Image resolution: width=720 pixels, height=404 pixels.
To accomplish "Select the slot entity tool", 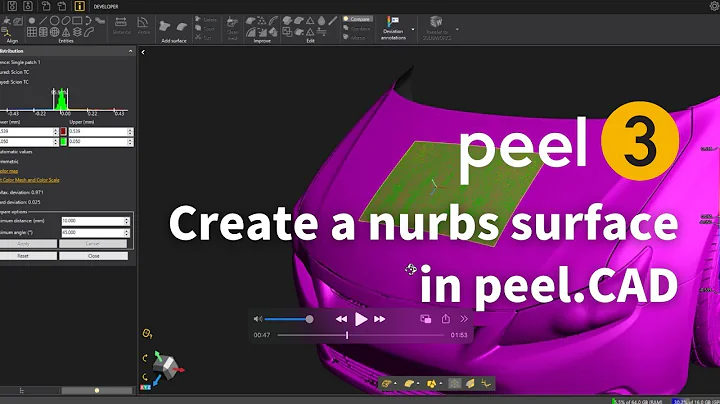I will pyautogui.click(x=66, y=21).
